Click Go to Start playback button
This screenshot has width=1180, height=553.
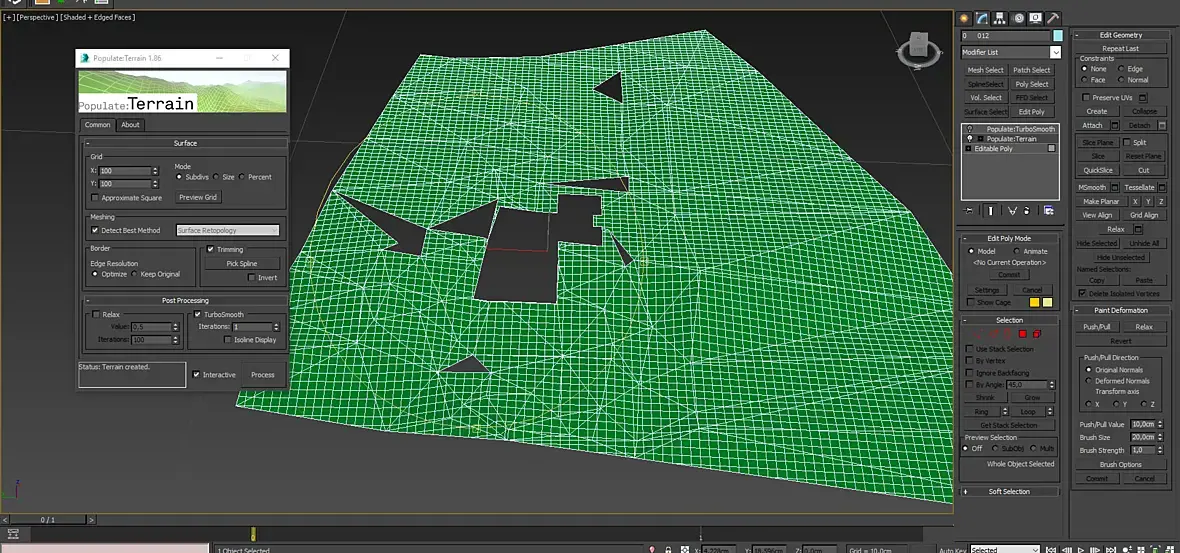(x=1052, y=550)
